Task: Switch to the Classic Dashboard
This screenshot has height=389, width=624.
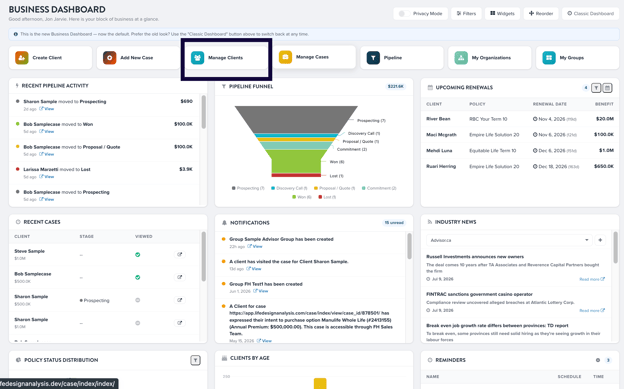Action: (591, 14)
